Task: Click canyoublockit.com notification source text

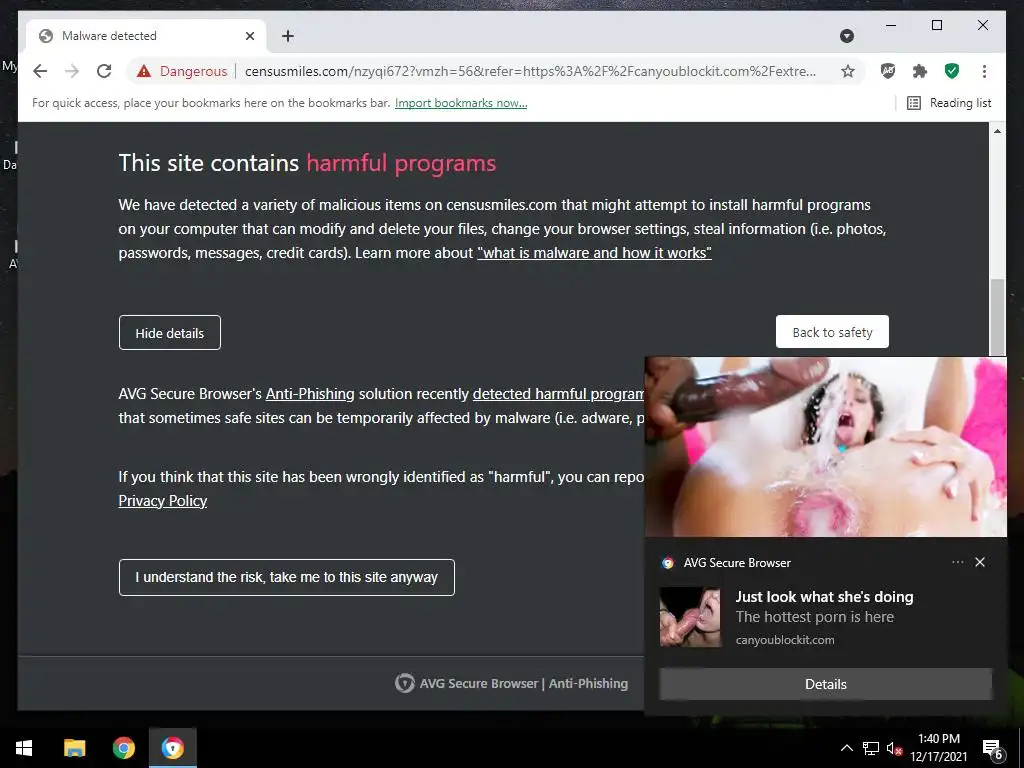Action: (785, 640)
